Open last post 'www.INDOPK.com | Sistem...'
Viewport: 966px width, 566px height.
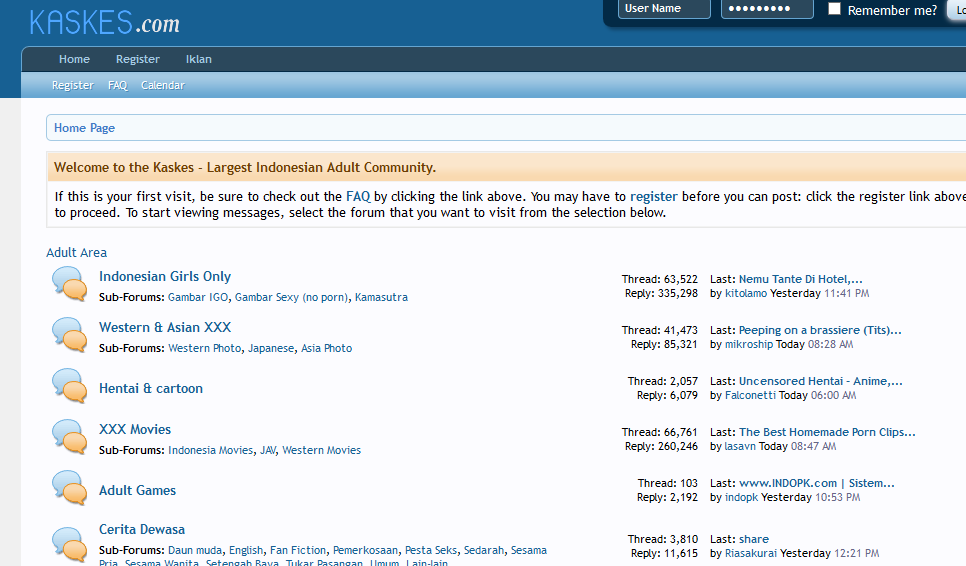pyautogui.click(x=816, y=483)
